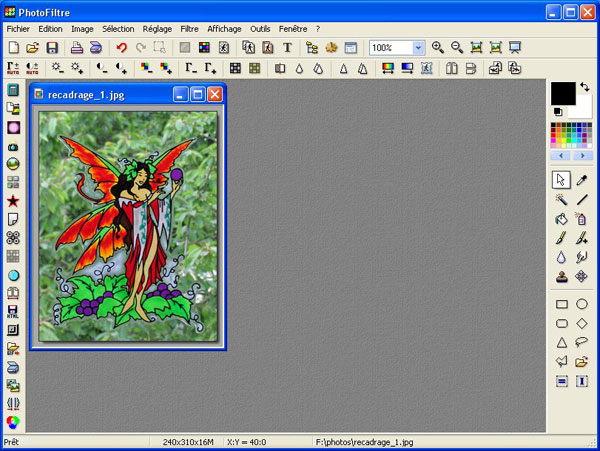The width and height of the screenshot is (600, 451).
Task: Click the zoom in magnifier
Action: coord(437,47)
